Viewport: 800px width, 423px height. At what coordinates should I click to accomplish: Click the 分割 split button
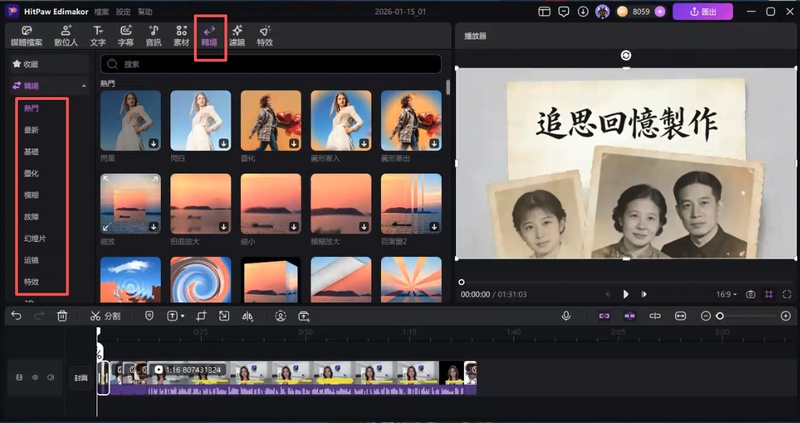(105, 316)
